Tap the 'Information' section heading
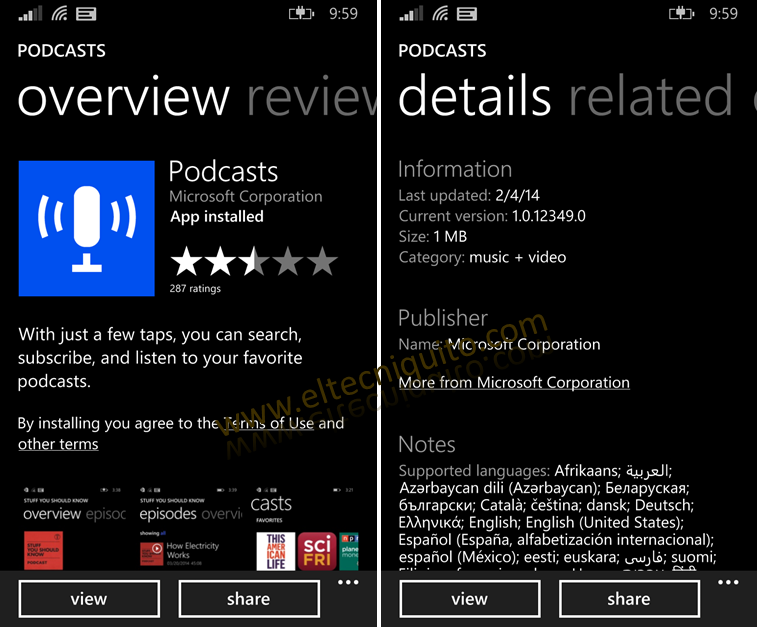Image resolution: width=757 pixels, height=627 pixels. 455,169
